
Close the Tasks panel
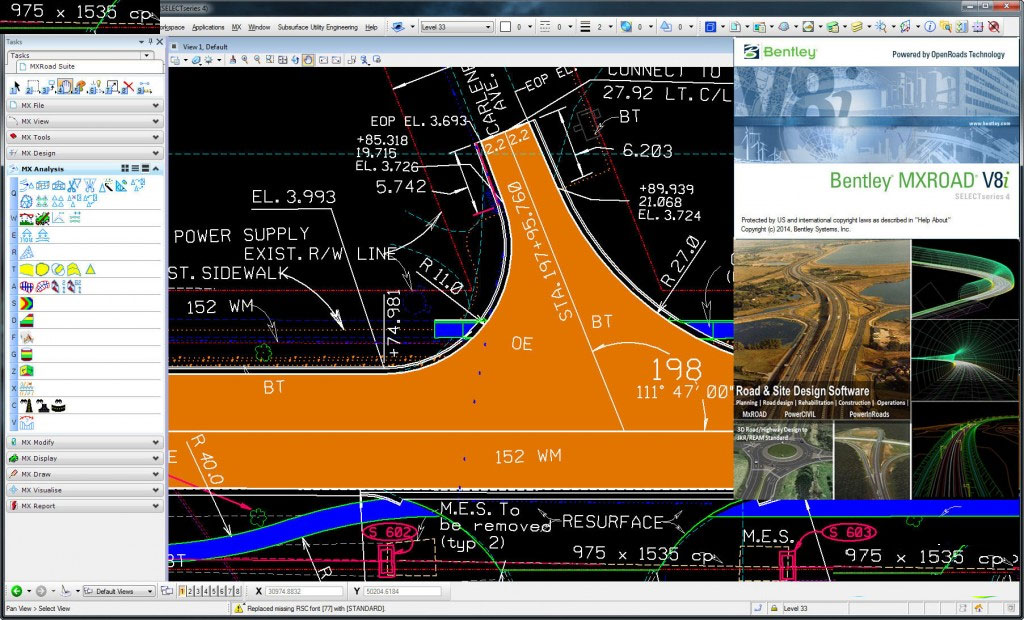pyautogui.click(x=159, y=42)
